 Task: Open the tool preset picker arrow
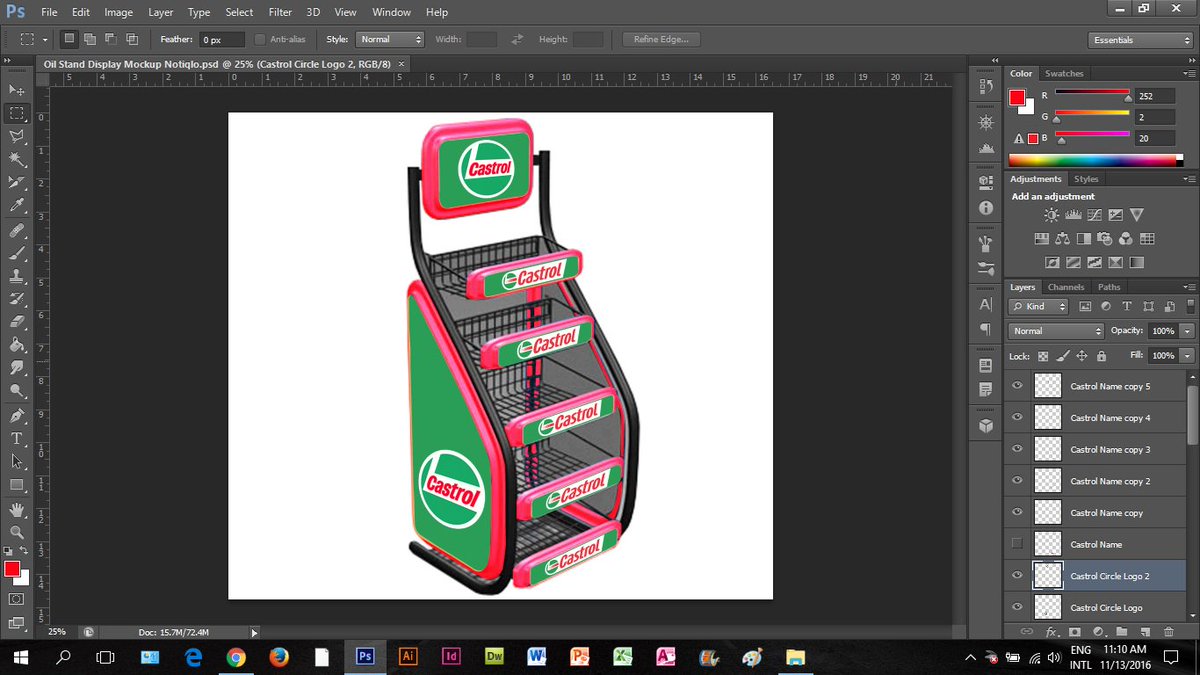point(44,40)
